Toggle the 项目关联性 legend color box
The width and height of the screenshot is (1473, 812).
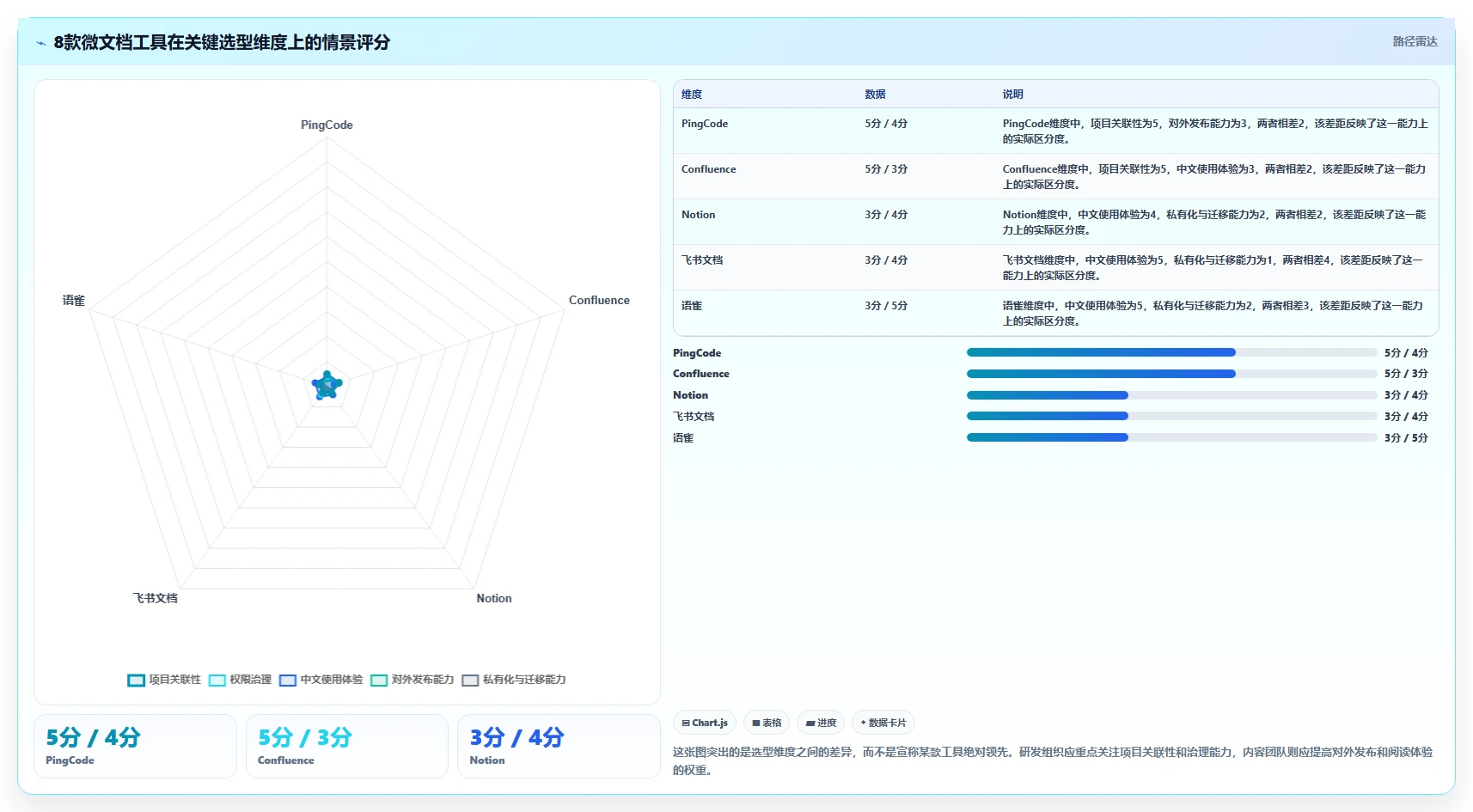click(136, 681)
